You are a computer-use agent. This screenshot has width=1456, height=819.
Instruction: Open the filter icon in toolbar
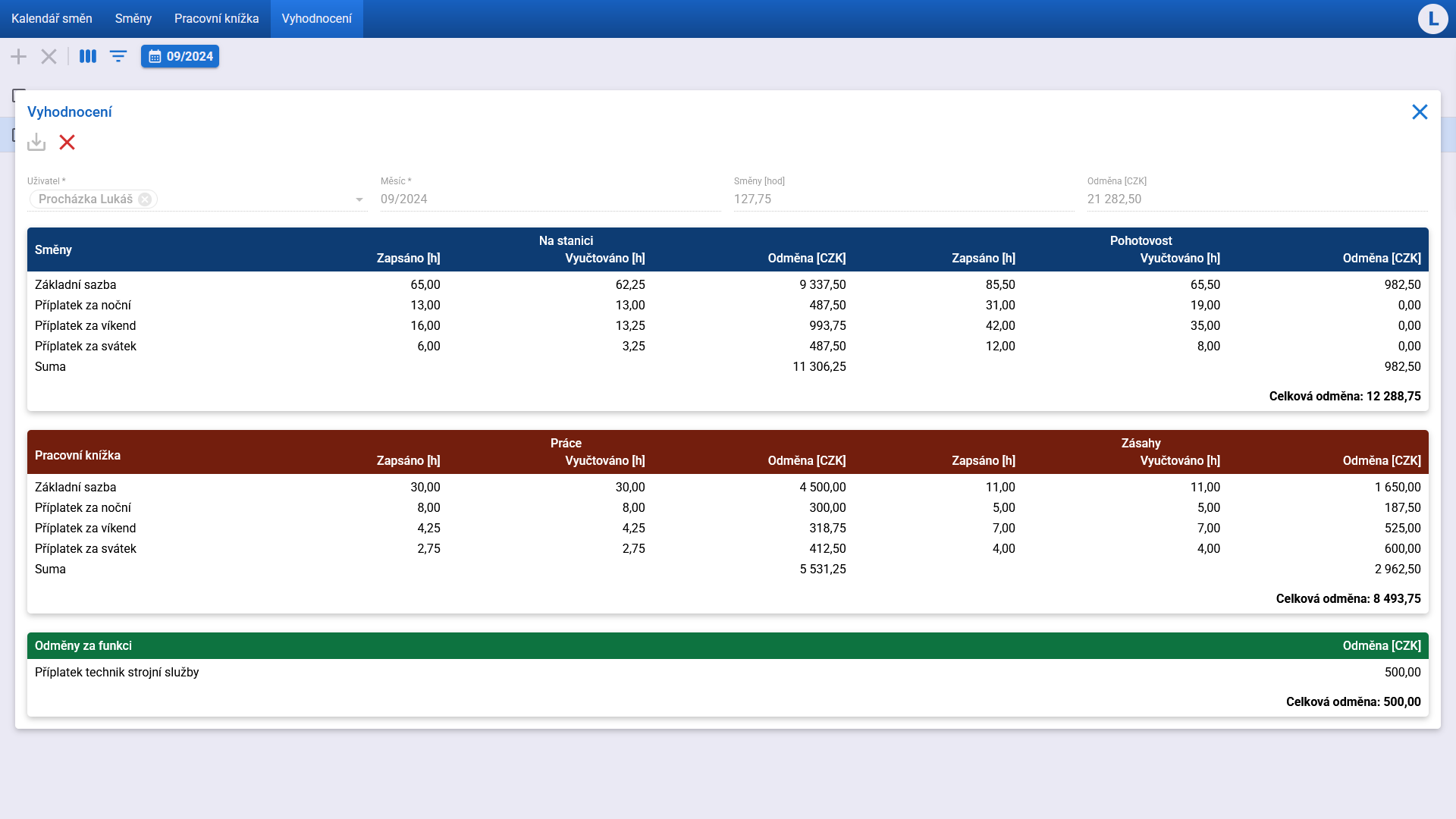tap(118, 57)
